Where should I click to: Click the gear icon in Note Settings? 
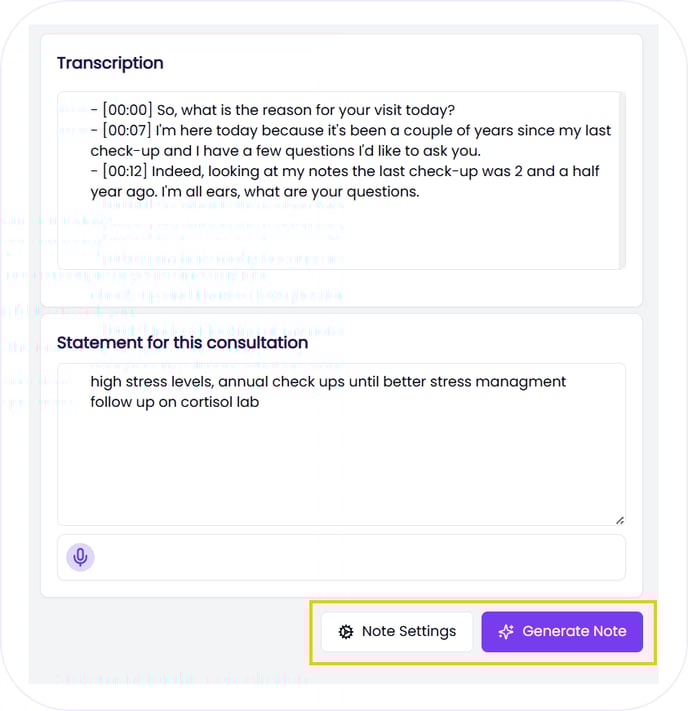click(x=346, y=631)
